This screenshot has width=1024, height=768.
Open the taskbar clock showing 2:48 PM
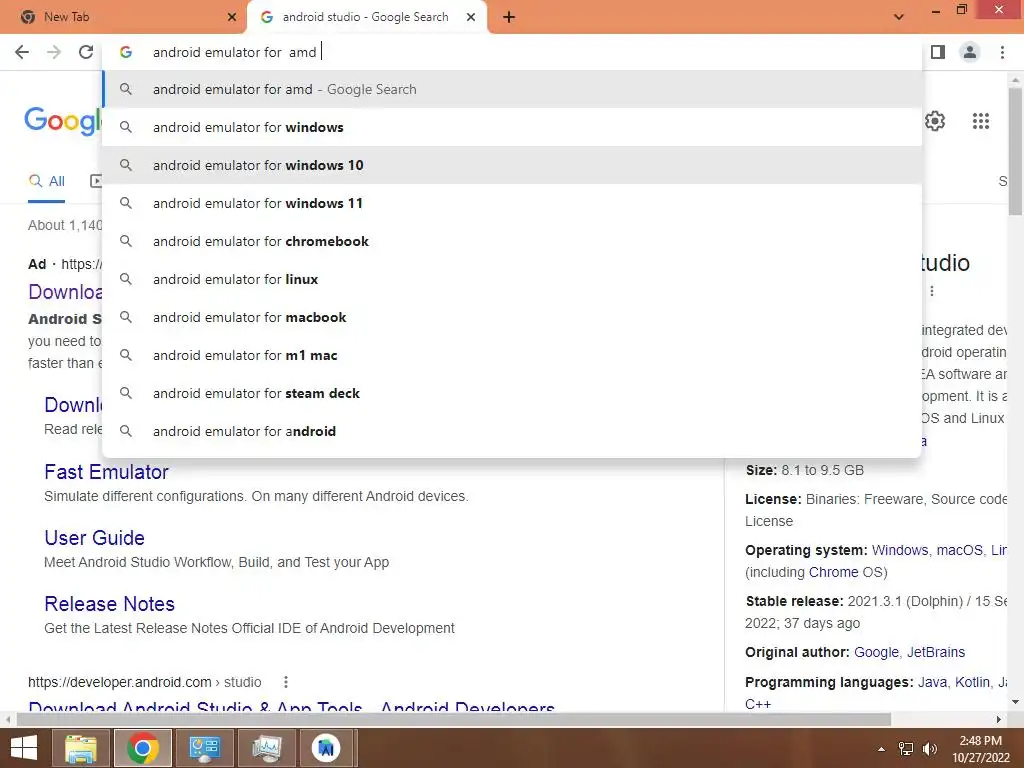pyautogui.click(x=980, y=748)
